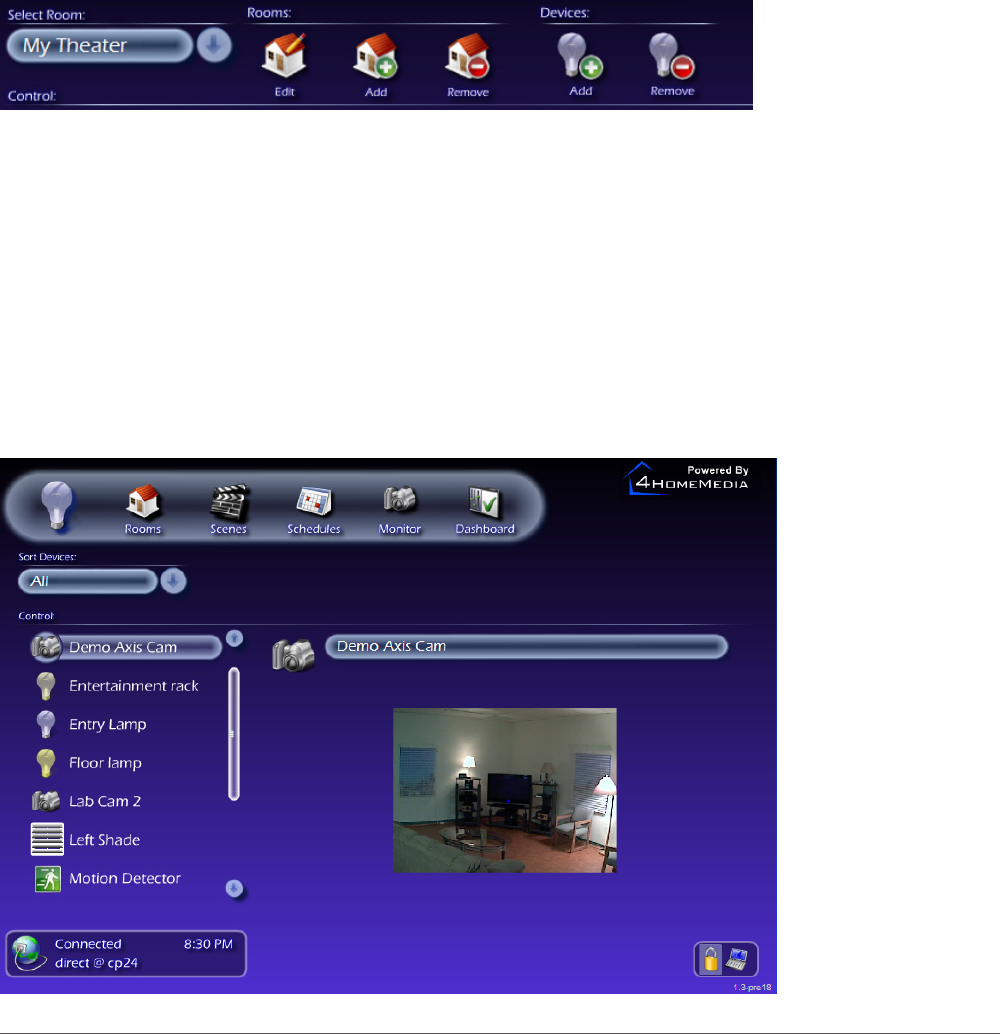Click the Connected status text
Image resolution: width=1000 pixels, height=1034 pixels.
(88, 944)
